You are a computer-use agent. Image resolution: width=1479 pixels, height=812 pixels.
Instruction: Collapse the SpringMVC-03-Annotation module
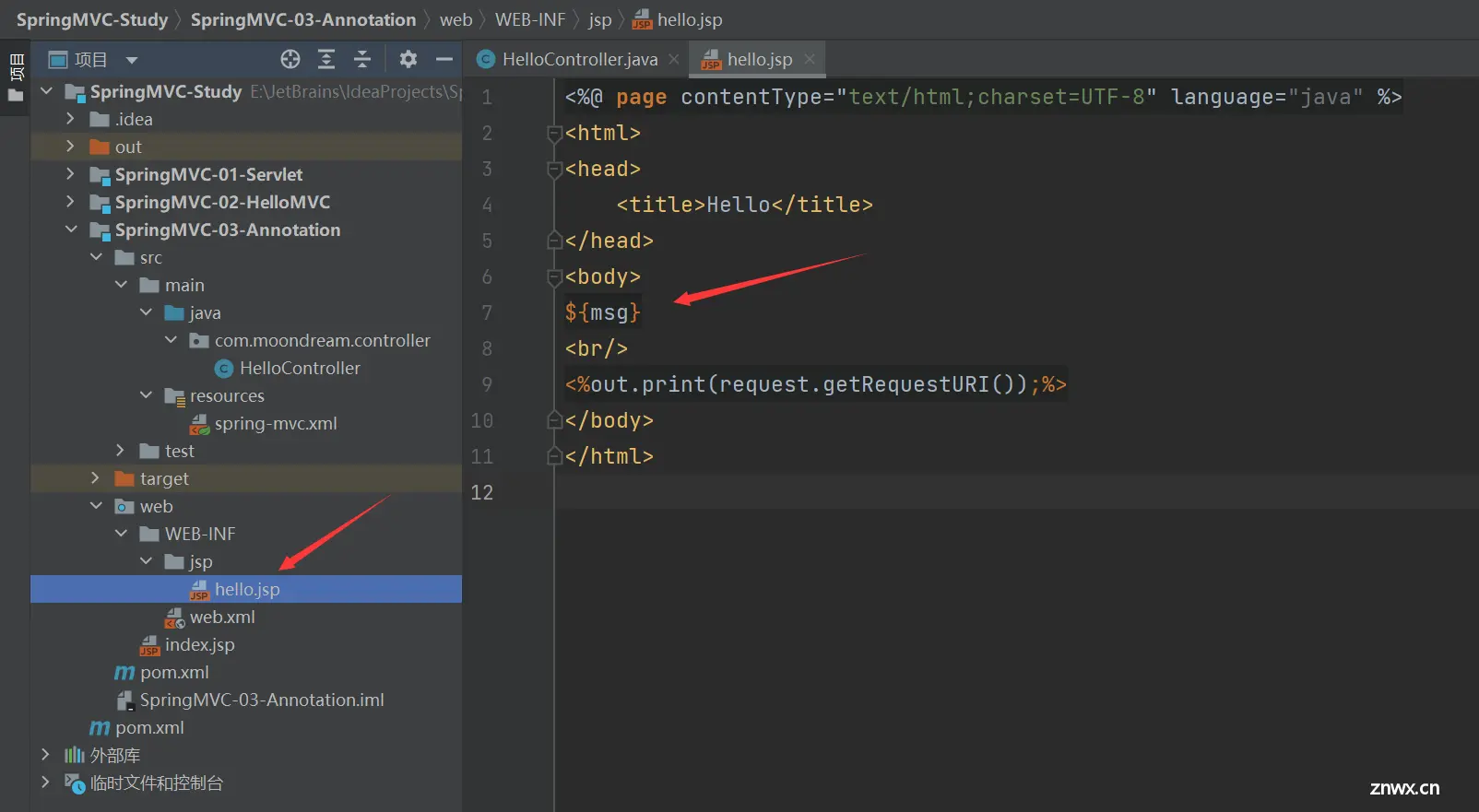(71, 229)
